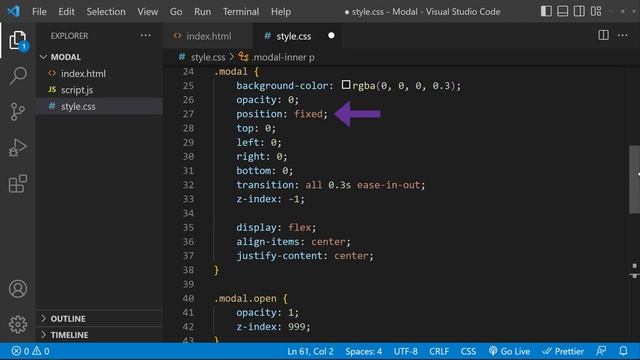Change CSS language mode
640x360 pixels.
click(x=468, y=351)
